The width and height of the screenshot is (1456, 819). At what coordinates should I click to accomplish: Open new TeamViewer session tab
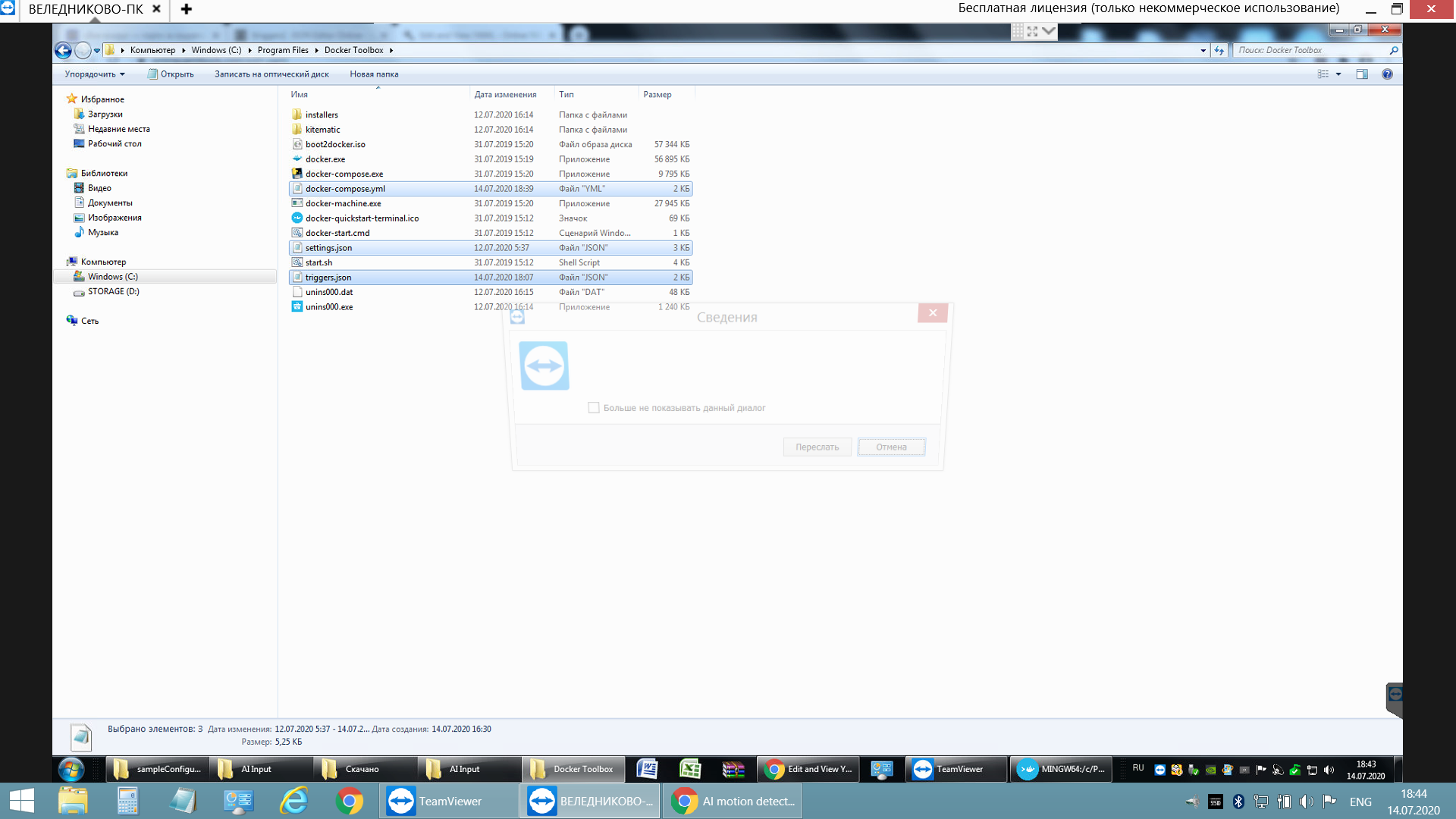(x=187, y=9)
